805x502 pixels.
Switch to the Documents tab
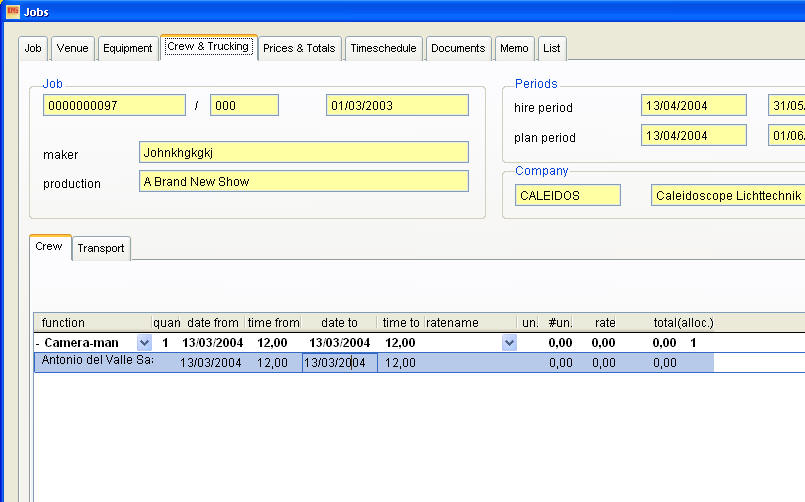[x=458, y=48]
